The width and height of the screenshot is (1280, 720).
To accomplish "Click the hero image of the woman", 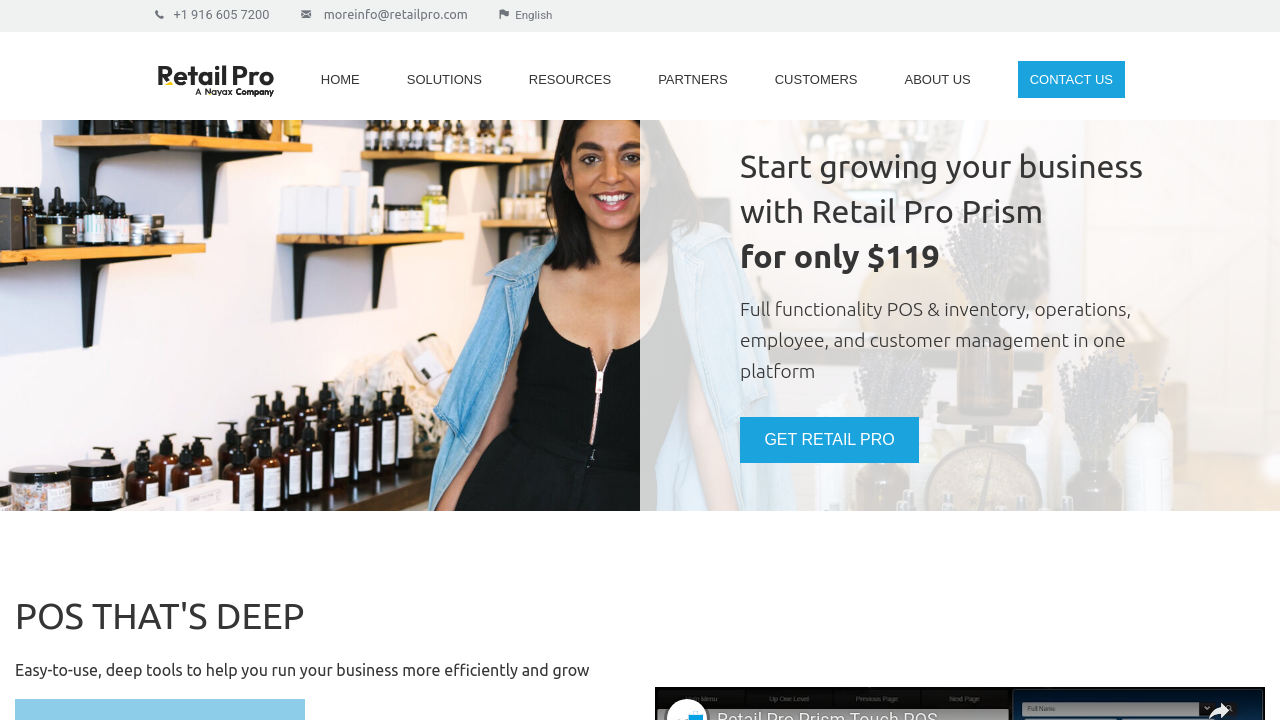I will point(320,316).
